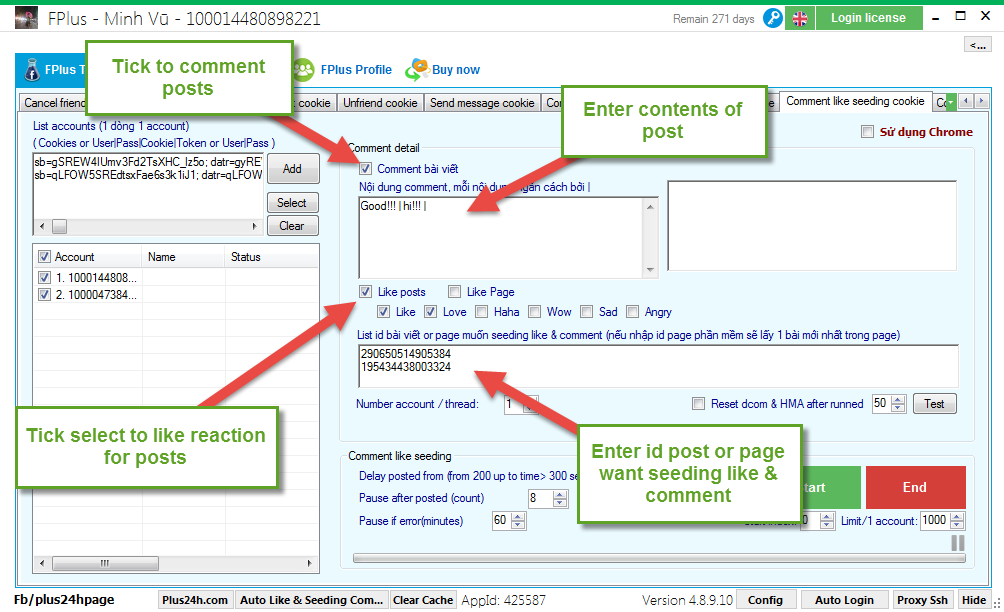Click the Test button
This screenshot has width=1004, height=612.
coord(934,404)
